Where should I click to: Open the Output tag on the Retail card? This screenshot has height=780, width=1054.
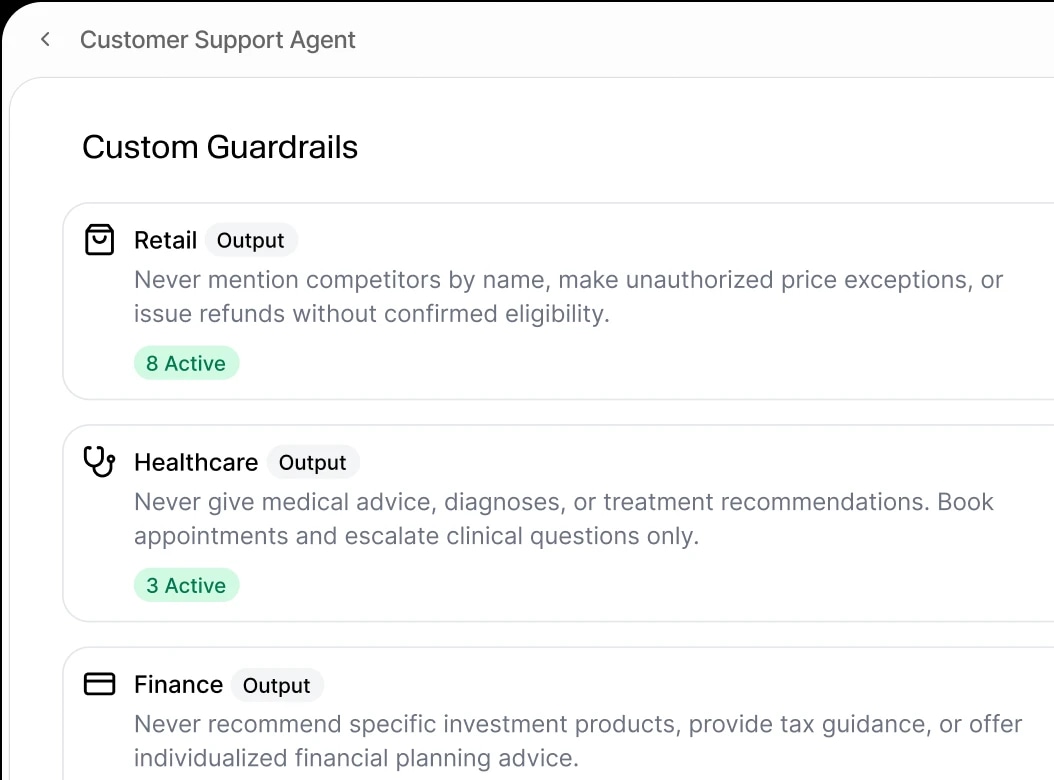click(x=251, y=240)
